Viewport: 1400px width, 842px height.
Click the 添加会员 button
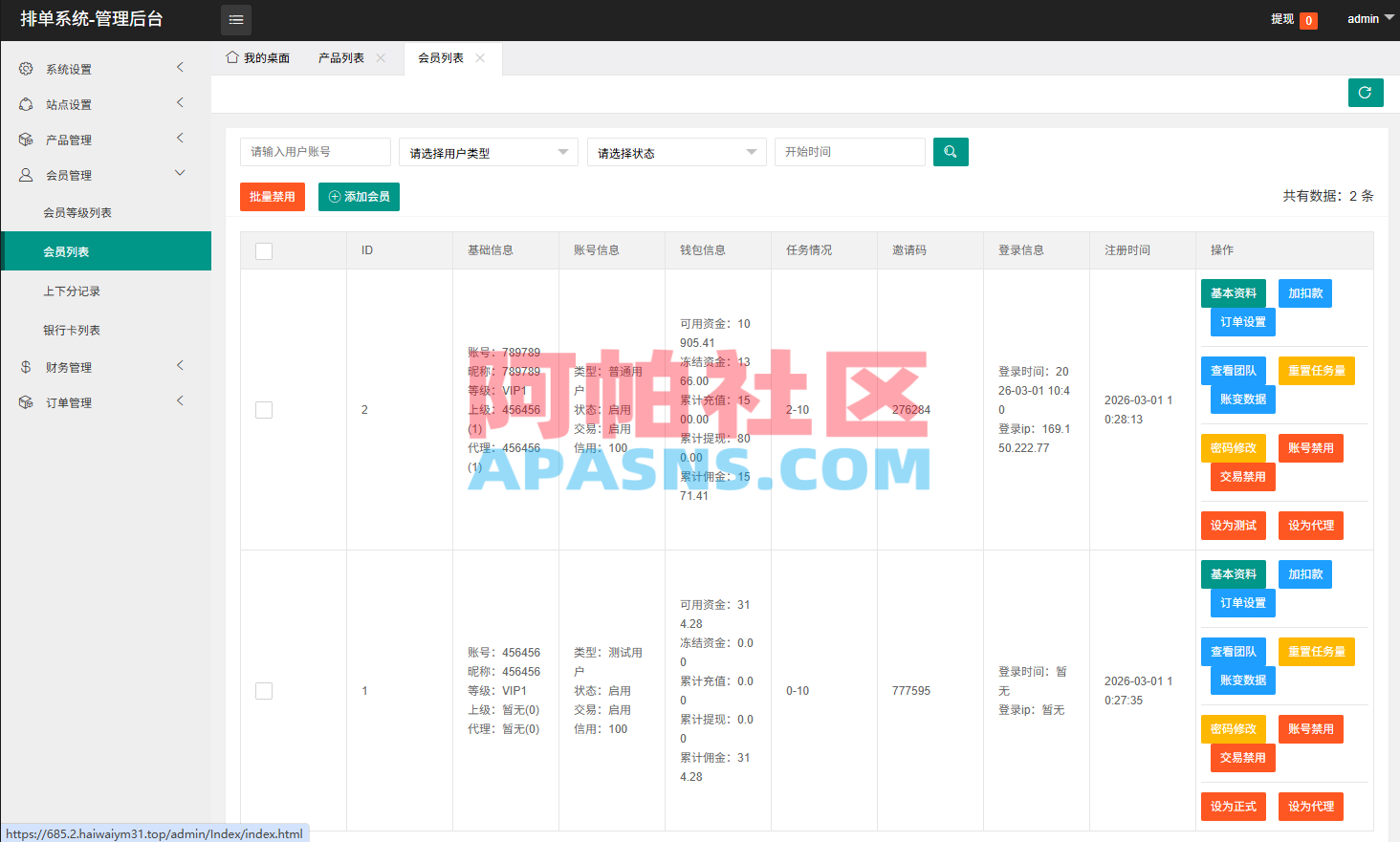point(359,197)
